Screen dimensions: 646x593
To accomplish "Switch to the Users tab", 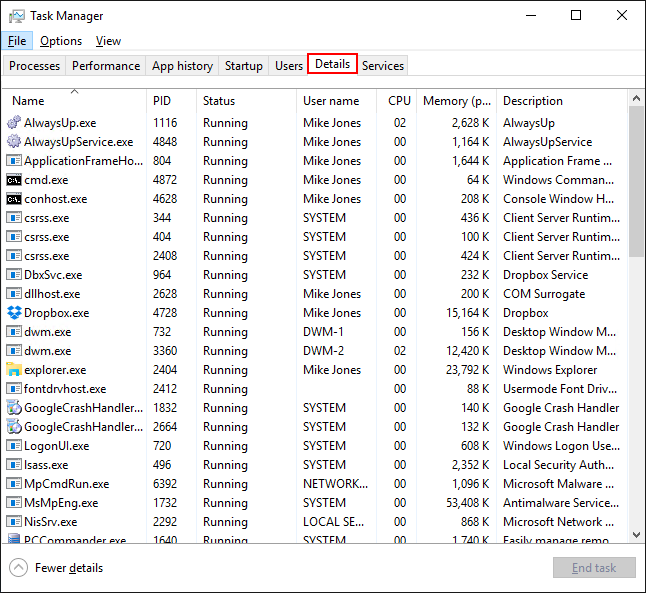I will click(x=289, y=66).
